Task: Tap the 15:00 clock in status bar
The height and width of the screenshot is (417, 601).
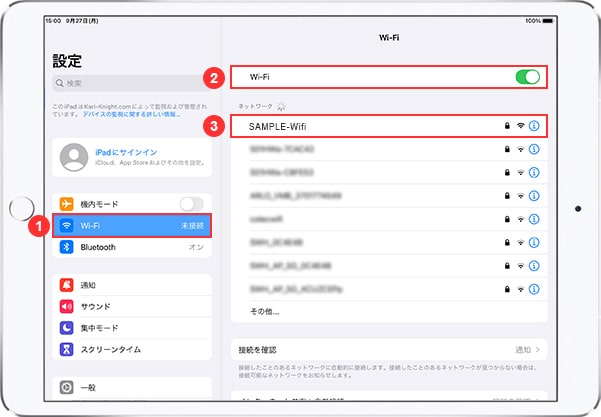Action: pyautogui.click(x=53, y=21)
